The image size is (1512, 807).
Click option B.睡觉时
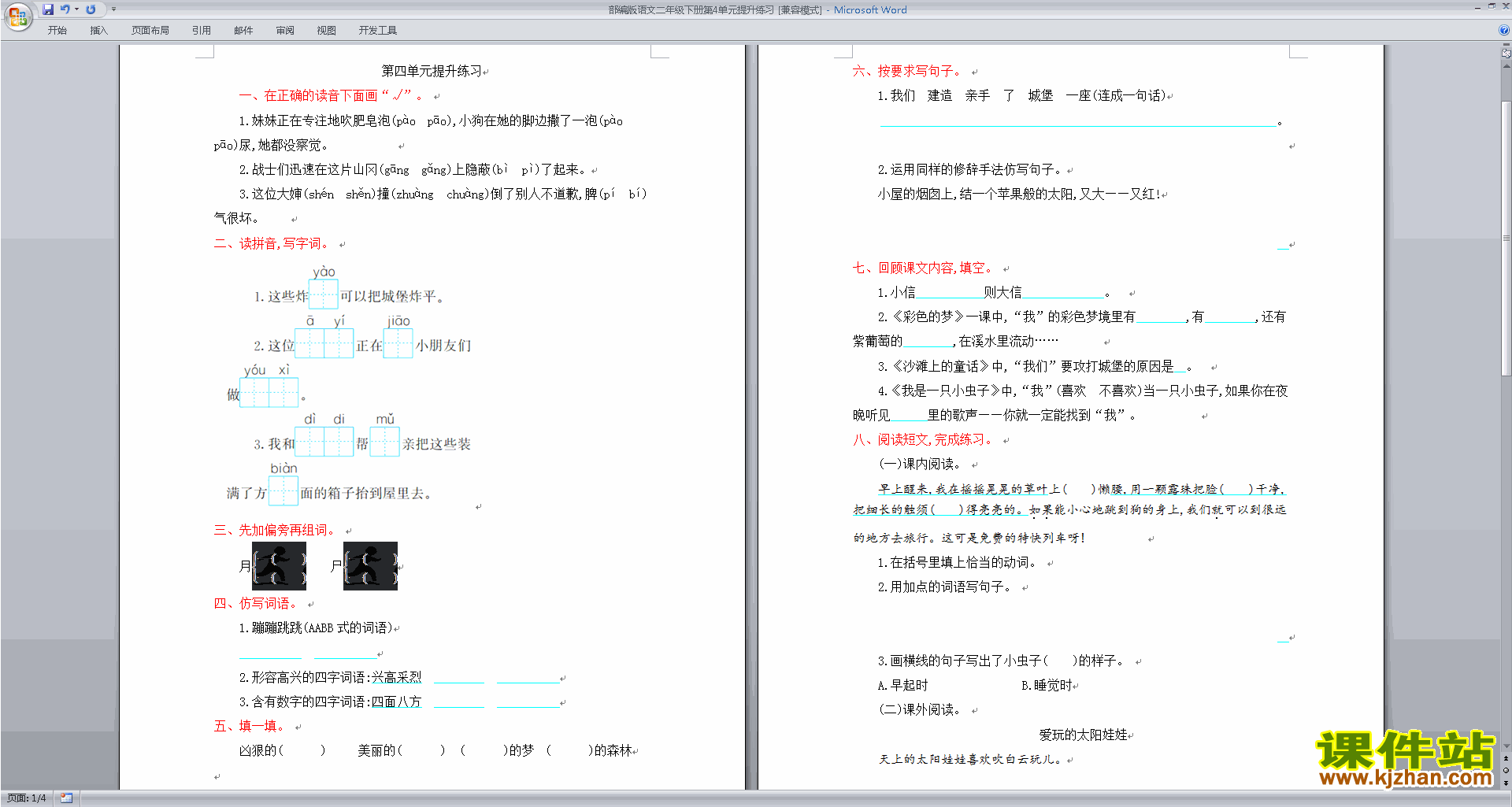coord(1047,685)
